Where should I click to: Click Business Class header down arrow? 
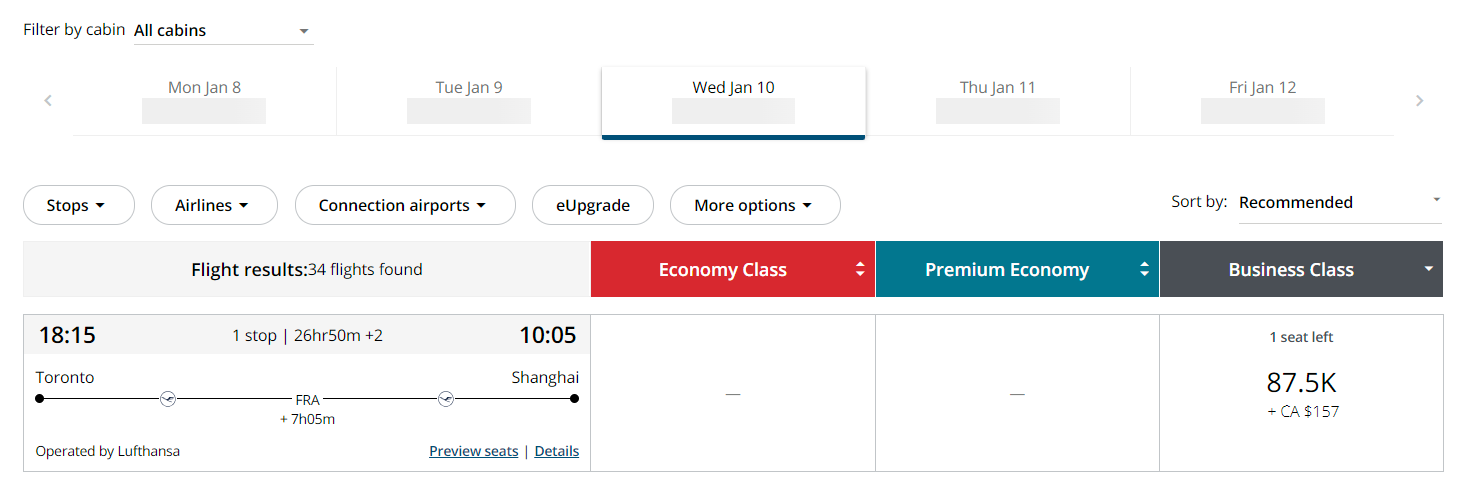click(1429, 269)
